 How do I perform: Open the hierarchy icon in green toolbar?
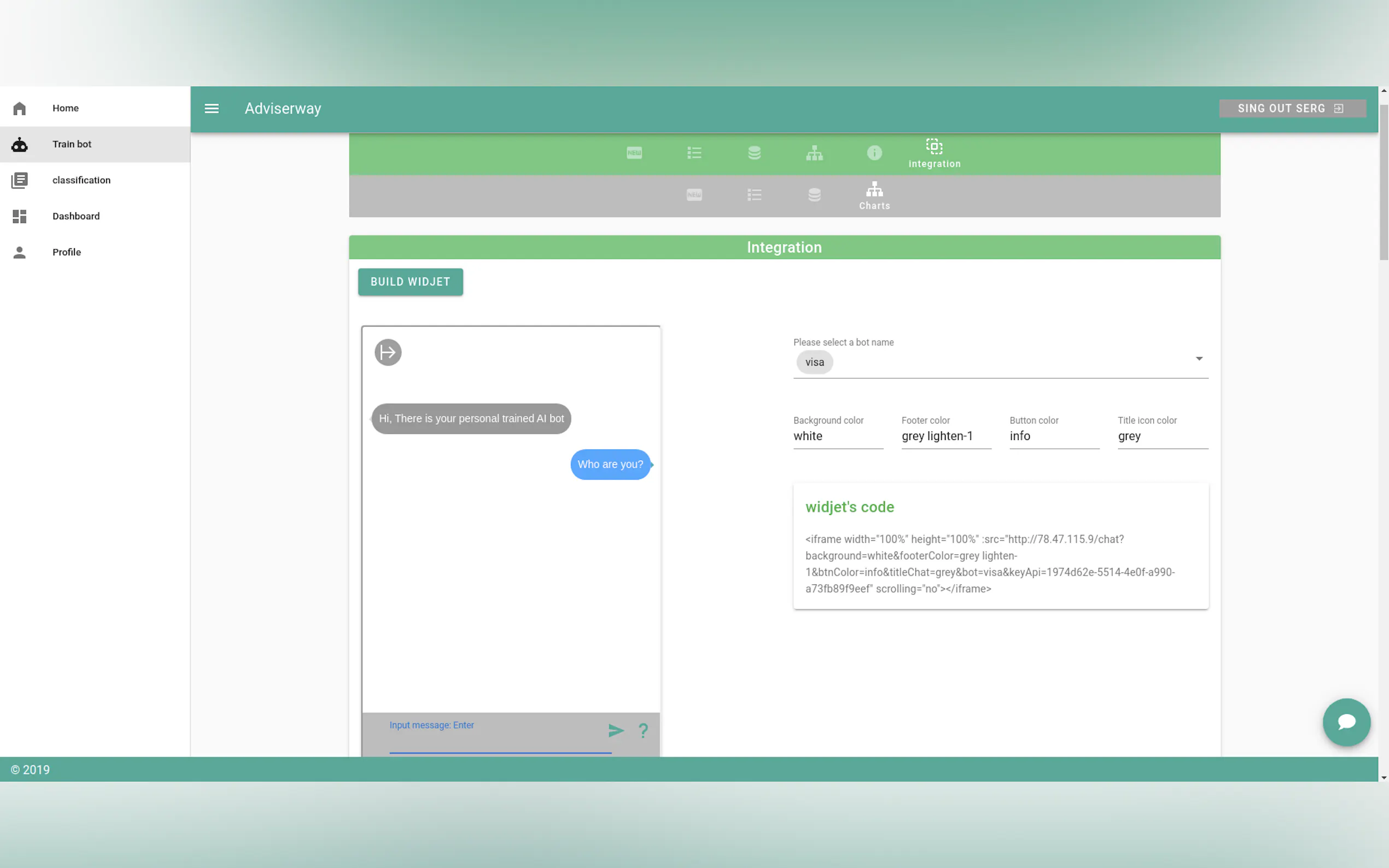point(814,153)
